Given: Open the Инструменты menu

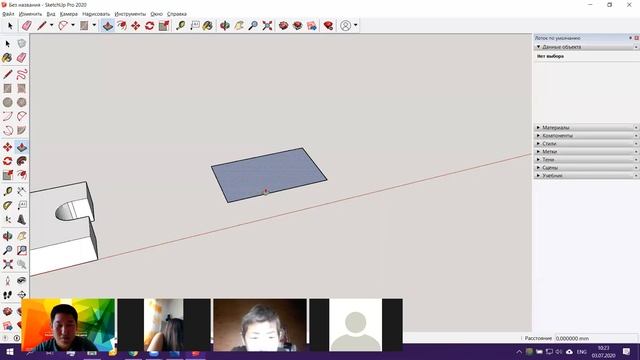Looking at the screenshot, I should (130, 14).
